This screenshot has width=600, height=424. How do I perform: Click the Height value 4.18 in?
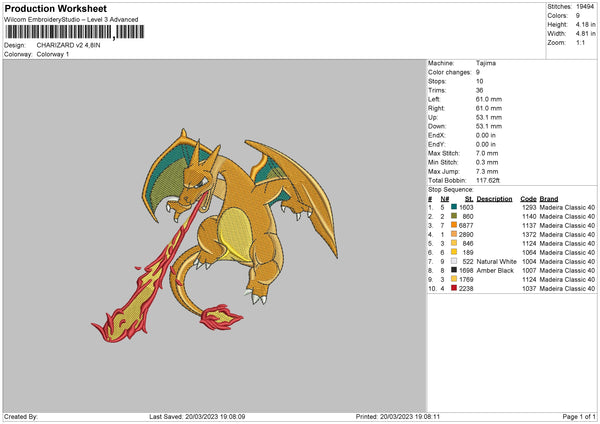pos(585,24)
